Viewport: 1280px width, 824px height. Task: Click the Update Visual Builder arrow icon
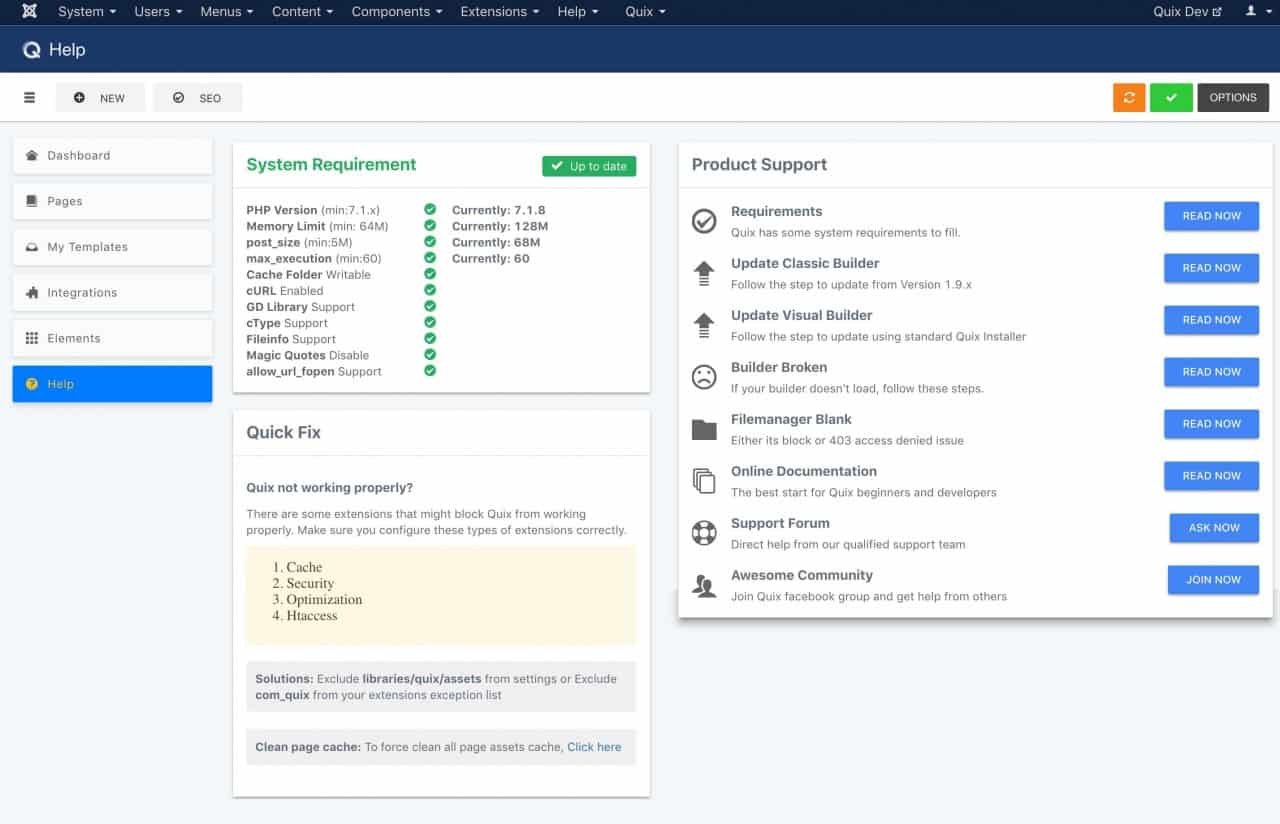click(x=704, y=325)
